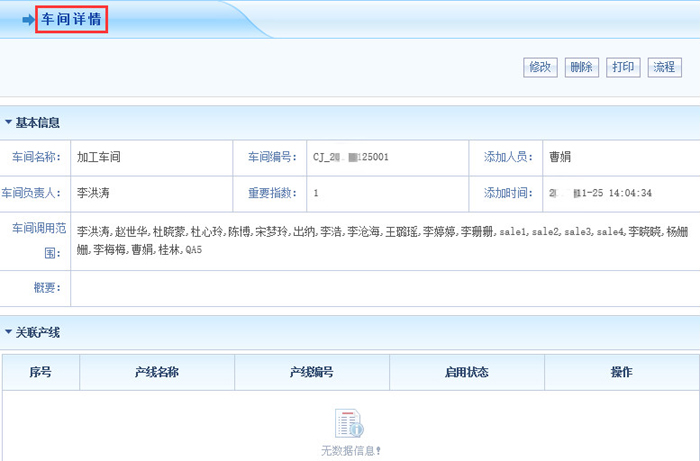
Task: Click the 启用状态 column header
Action: point(466,372)
